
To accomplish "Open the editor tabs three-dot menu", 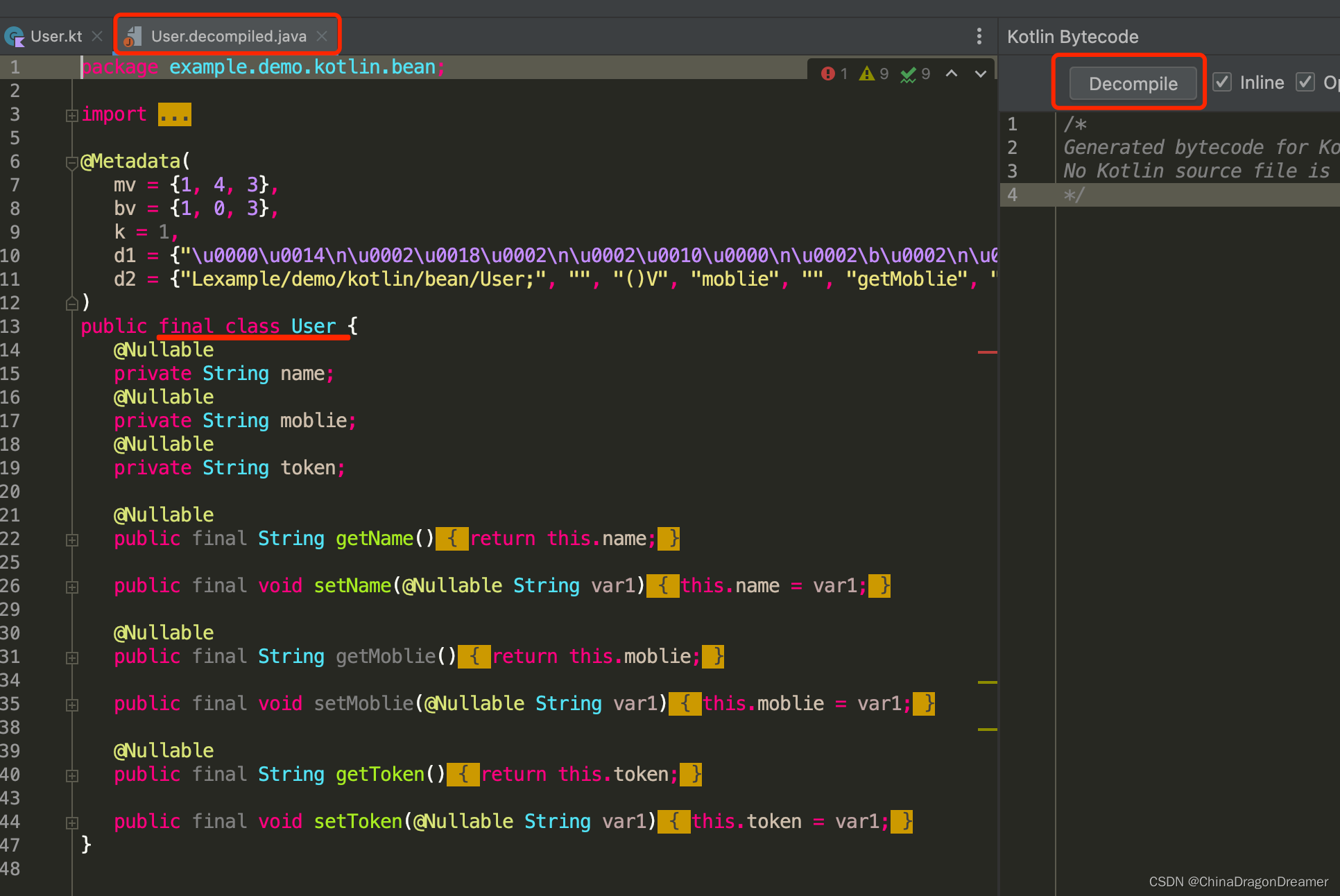I will coord(979,36).
